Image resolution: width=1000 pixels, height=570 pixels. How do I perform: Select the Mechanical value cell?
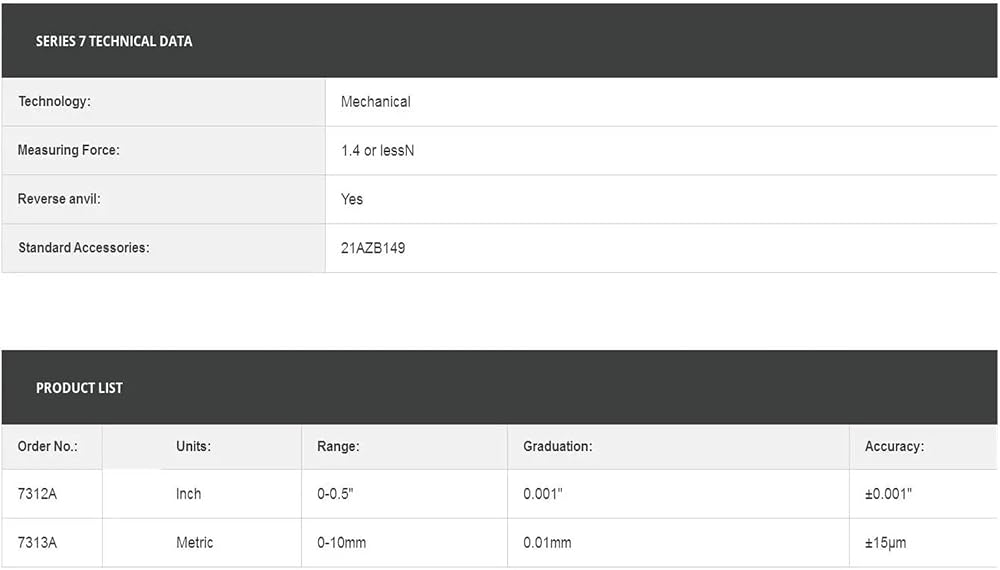(661, 102)
